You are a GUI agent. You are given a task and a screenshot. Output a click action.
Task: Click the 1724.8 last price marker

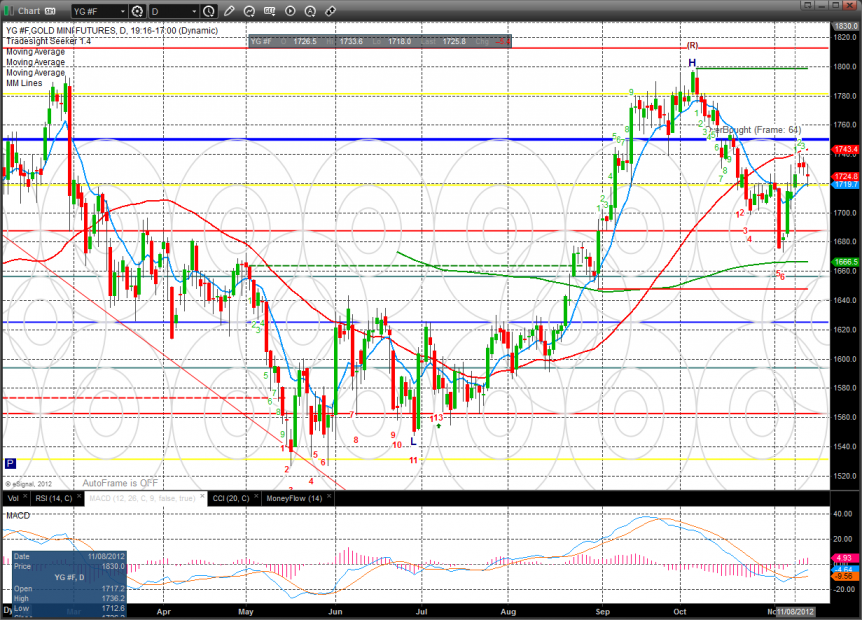pos(846,176)
